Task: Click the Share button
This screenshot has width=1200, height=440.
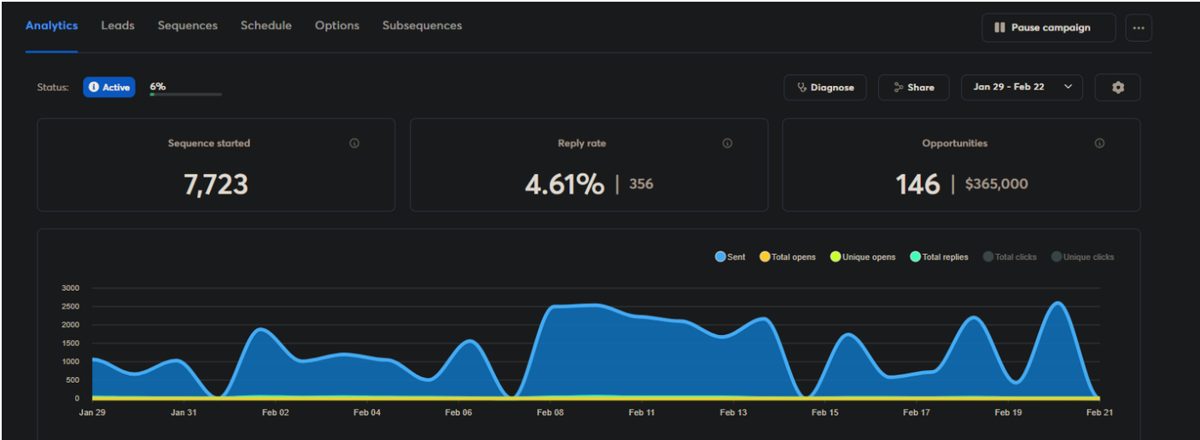Action: (x=914, y=87)
